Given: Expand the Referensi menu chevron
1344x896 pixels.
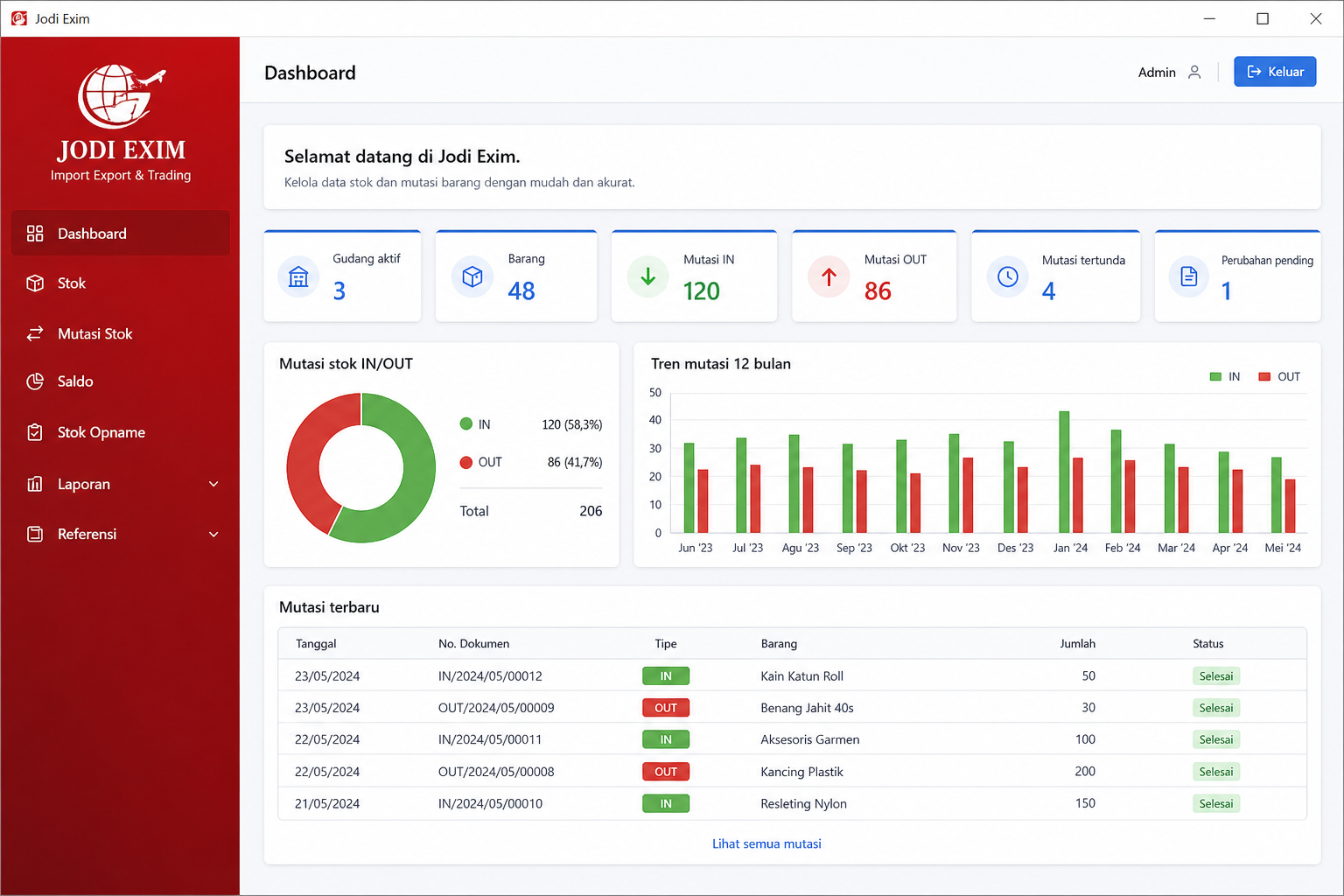Looking at the screenshot, I should click(x=213, y=534).
